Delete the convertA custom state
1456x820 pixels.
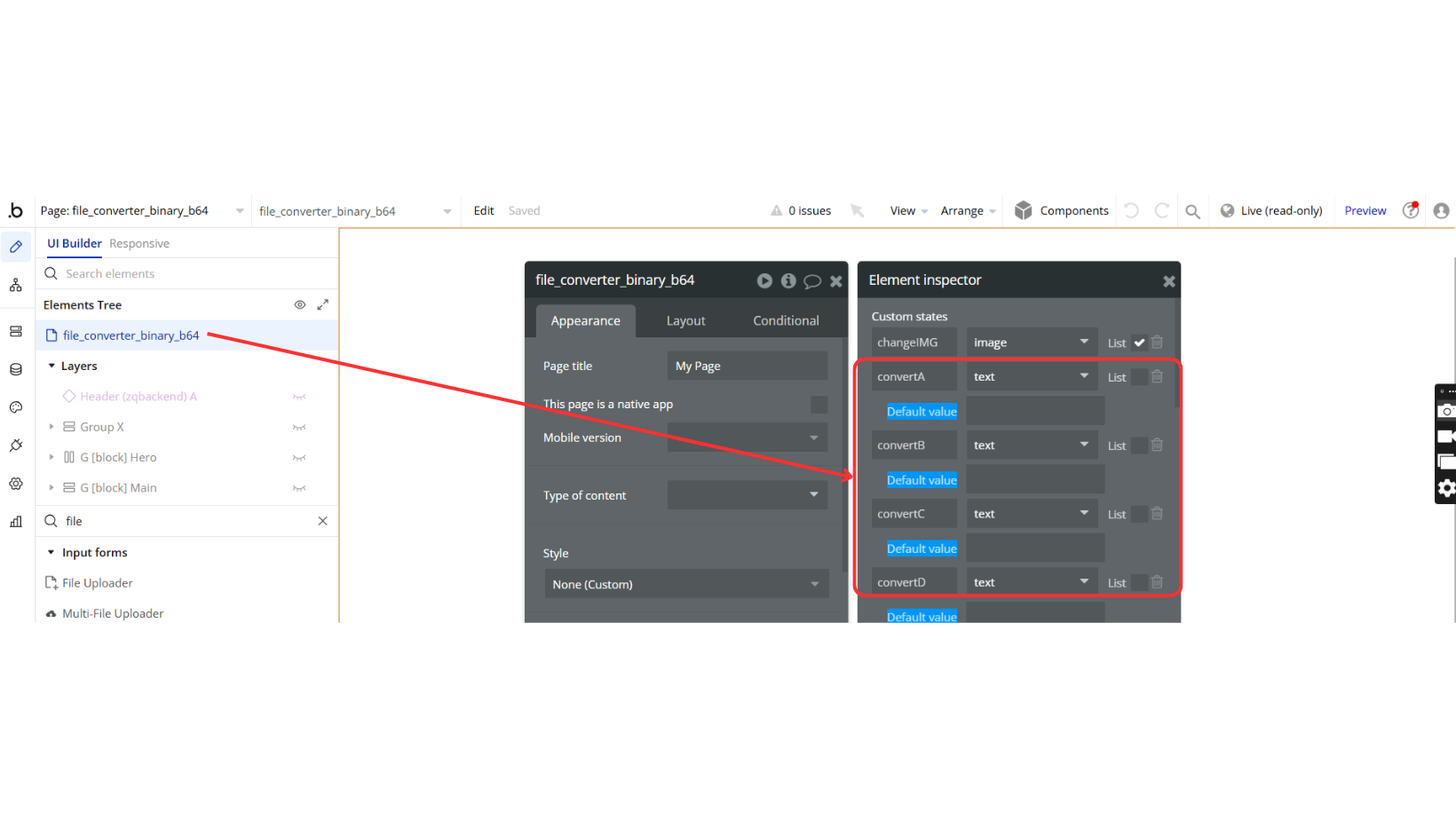(1157, 376)
